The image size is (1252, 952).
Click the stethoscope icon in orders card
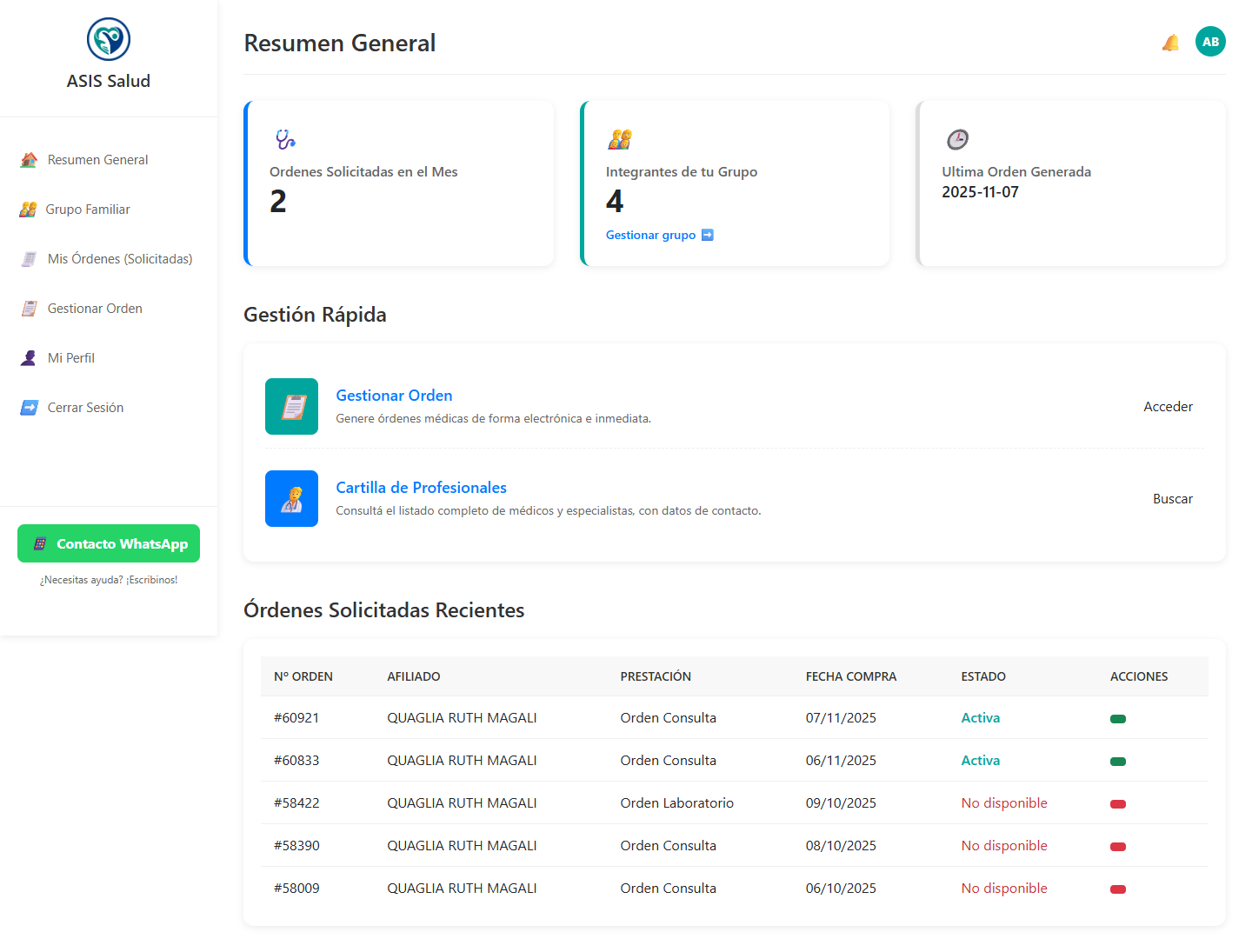(285, 139)
